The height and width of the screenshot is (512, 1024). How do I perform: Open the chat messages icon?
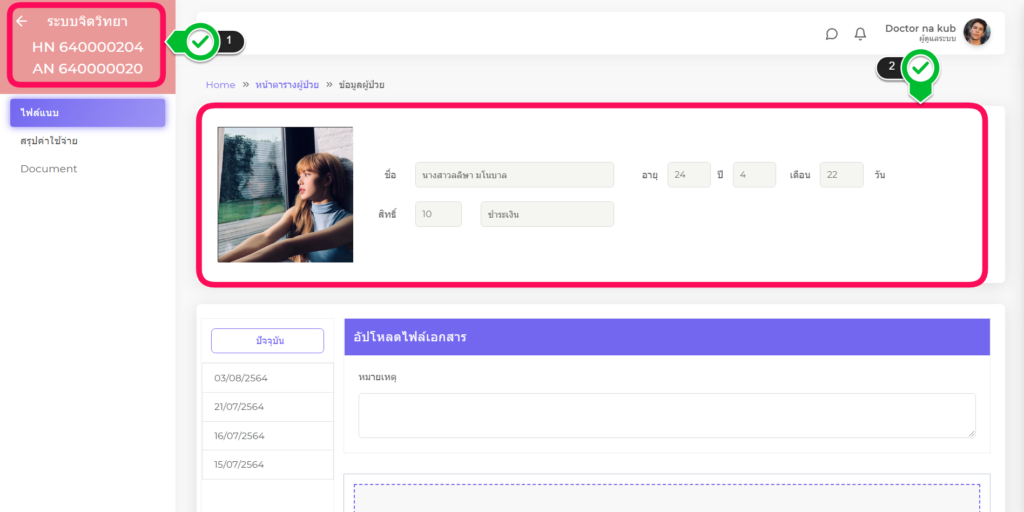(x=831, y=34)
